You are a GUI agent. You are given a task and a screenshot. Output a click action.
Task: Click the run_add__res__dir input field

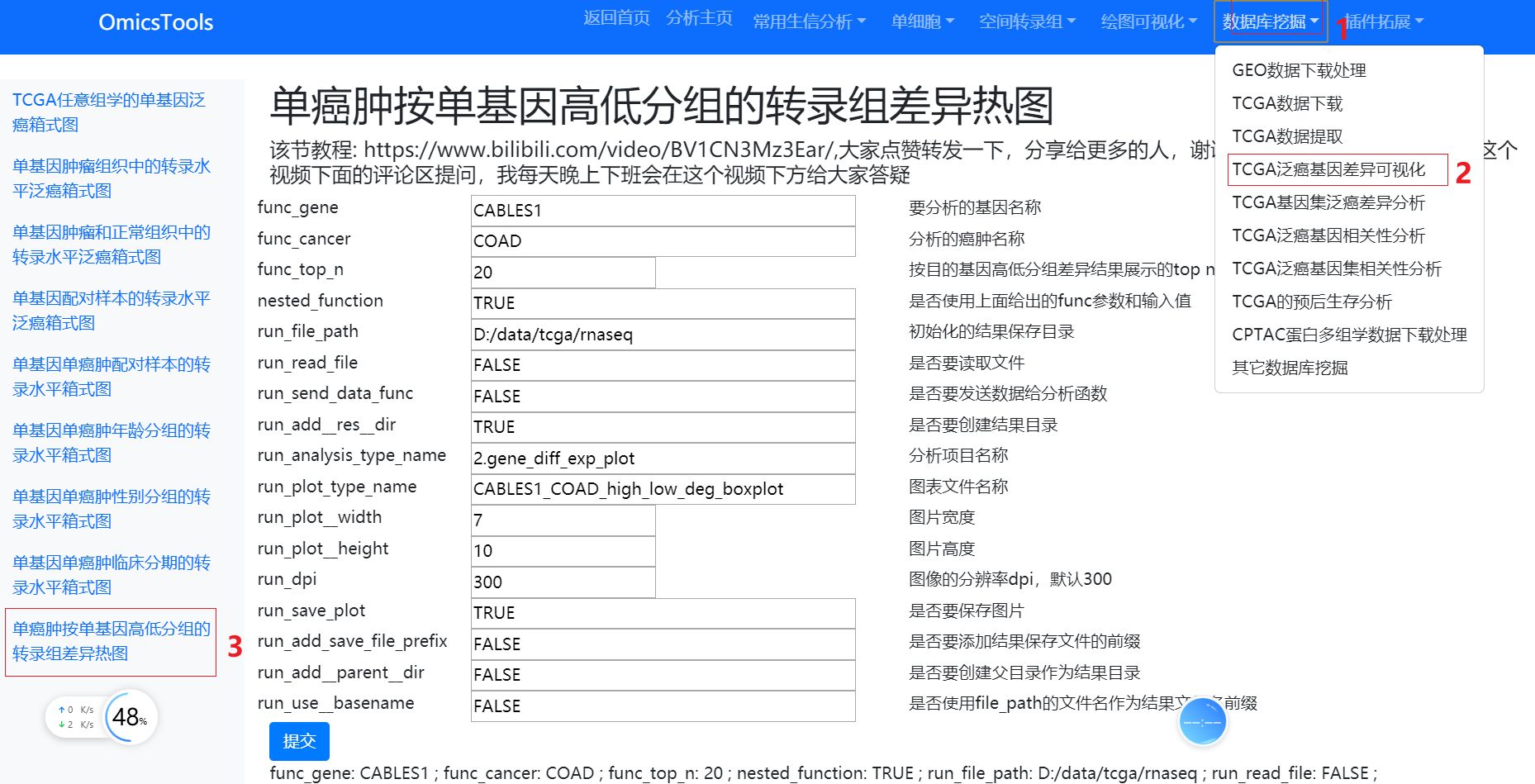click(x=663, y=427)
